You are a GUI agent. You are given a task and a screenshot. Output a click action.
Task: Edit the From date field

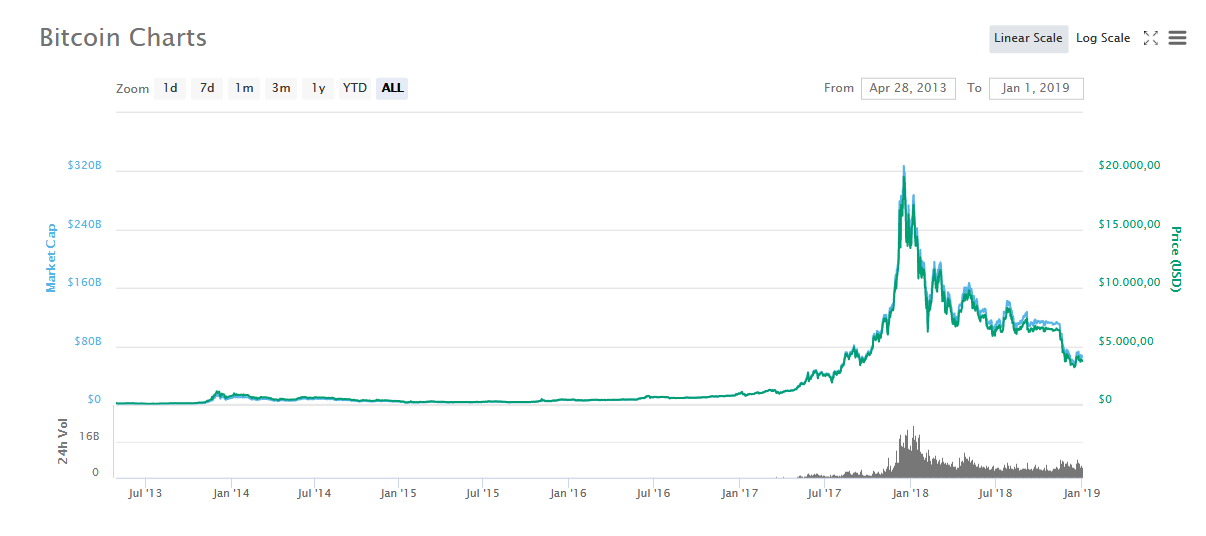click(x=908, y=88)
